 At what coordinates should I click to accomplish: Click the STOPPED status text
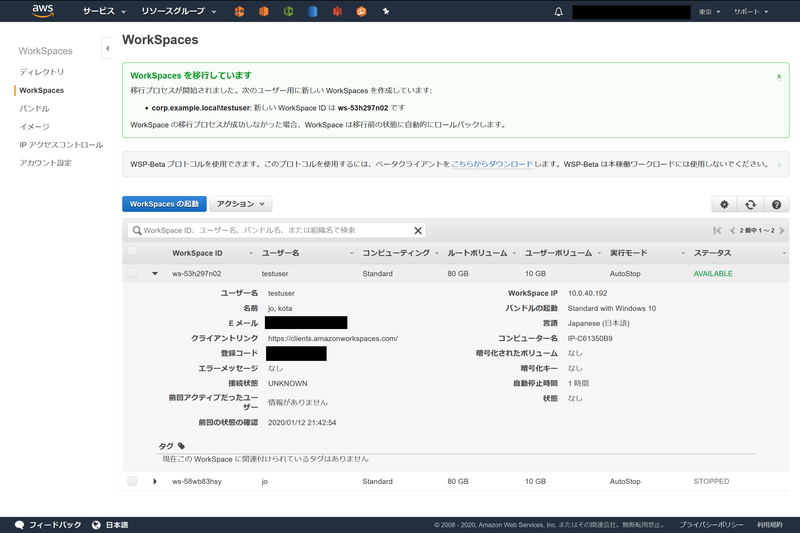tap(711, 481)
